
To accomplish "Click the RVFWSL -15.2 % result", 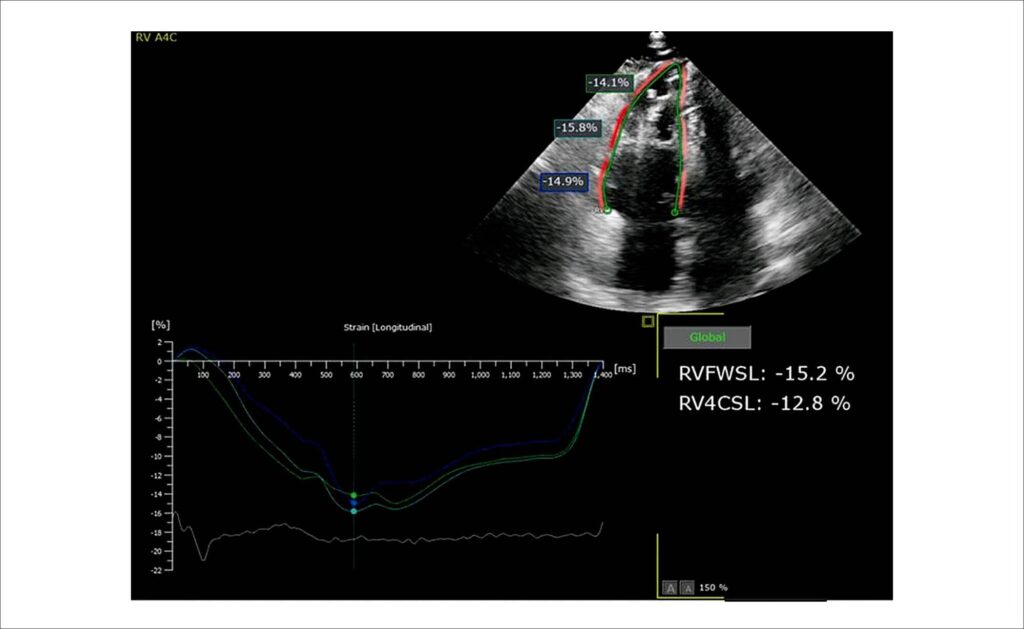I will pos(767,373).
